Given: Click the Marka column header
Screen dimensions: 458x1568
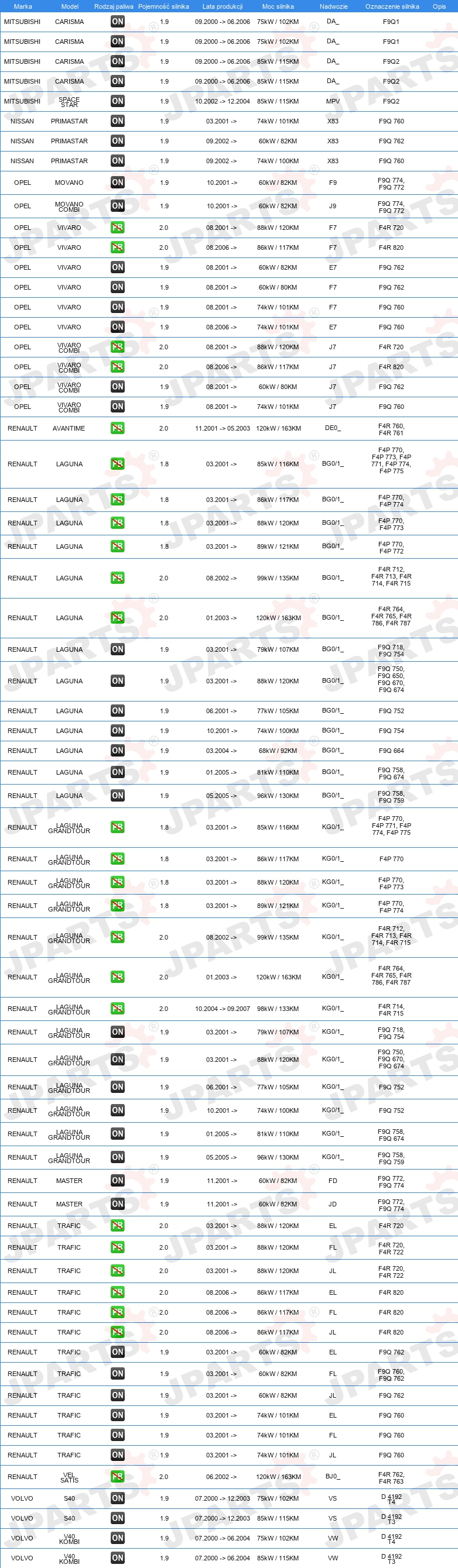Looking at the screenshot, I should (22, 6).
